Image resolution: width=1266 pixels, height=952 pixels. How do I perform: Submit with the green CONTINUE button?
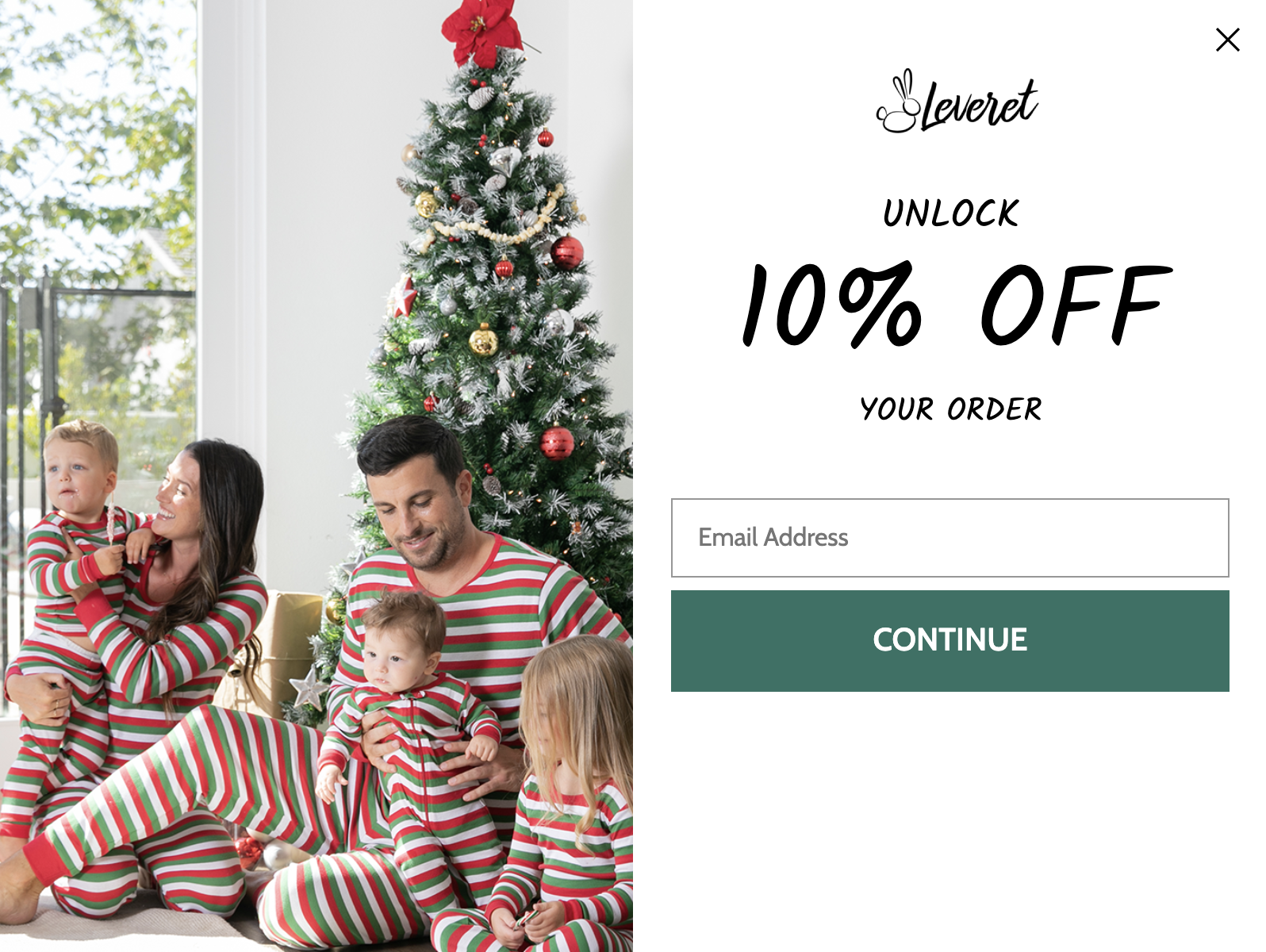pos(949,641)
